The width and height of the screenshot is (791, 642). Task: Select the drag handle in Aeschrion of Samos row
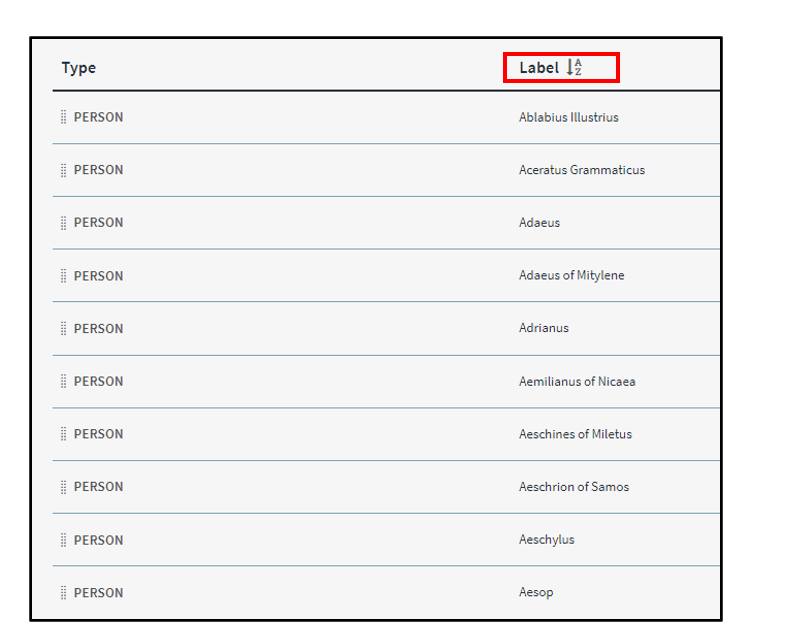point(63,487)
